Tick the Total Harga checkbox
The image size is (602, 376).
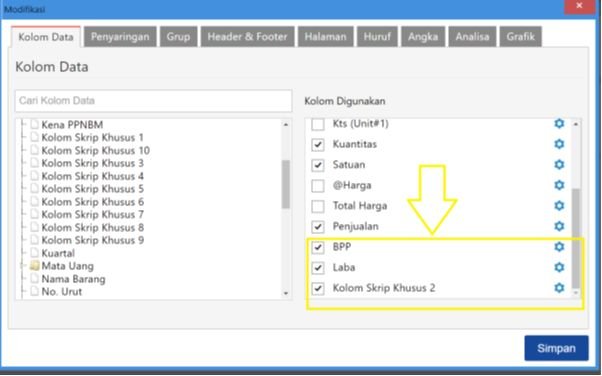click(x=318, y=206)
